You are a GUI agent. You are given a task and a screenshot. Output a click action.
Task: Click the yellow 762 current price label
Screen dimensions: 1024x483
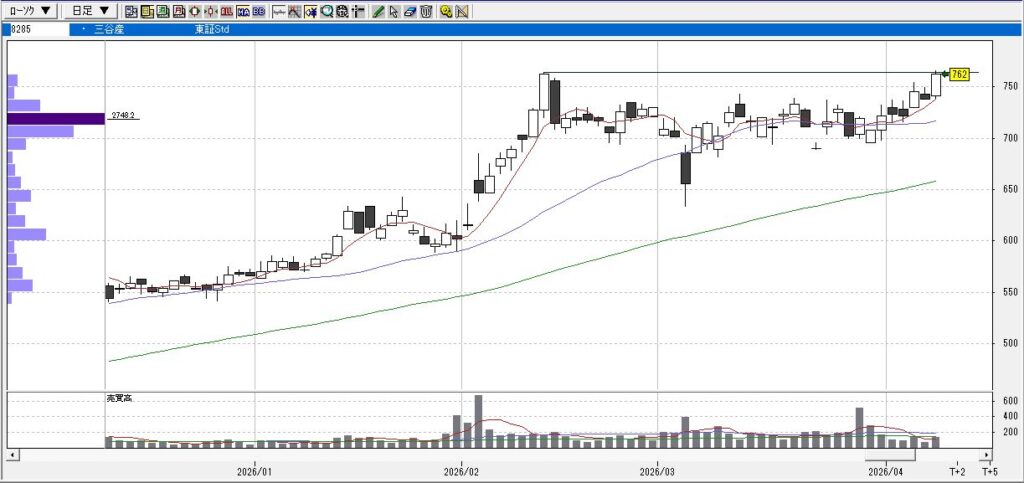[959, 74]
